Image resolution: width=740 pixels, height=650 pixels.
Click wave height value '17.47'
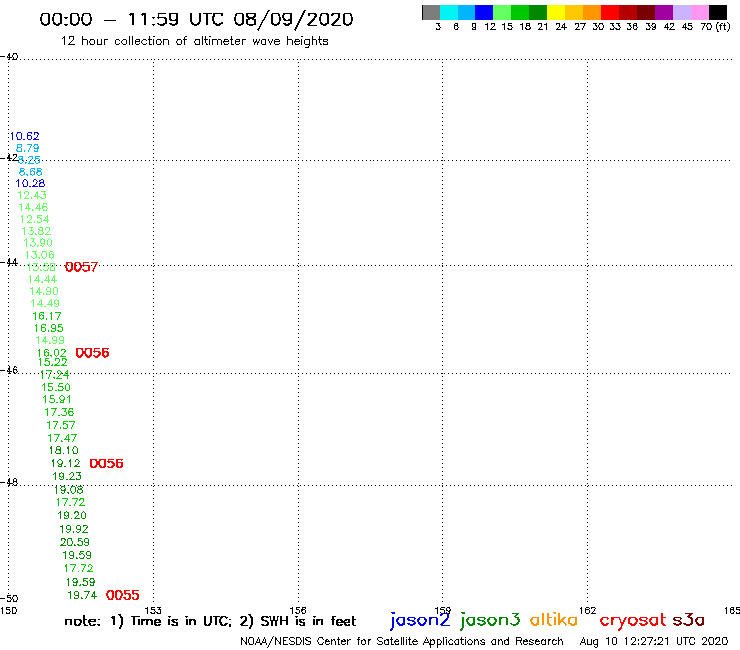[62, 439]
